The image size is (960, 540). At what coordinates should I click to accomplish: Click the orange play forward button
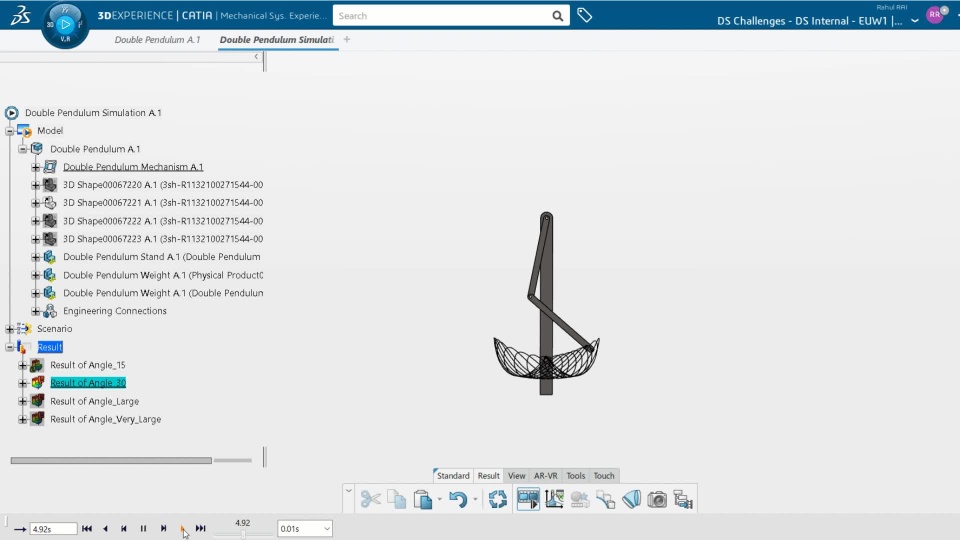182,528
